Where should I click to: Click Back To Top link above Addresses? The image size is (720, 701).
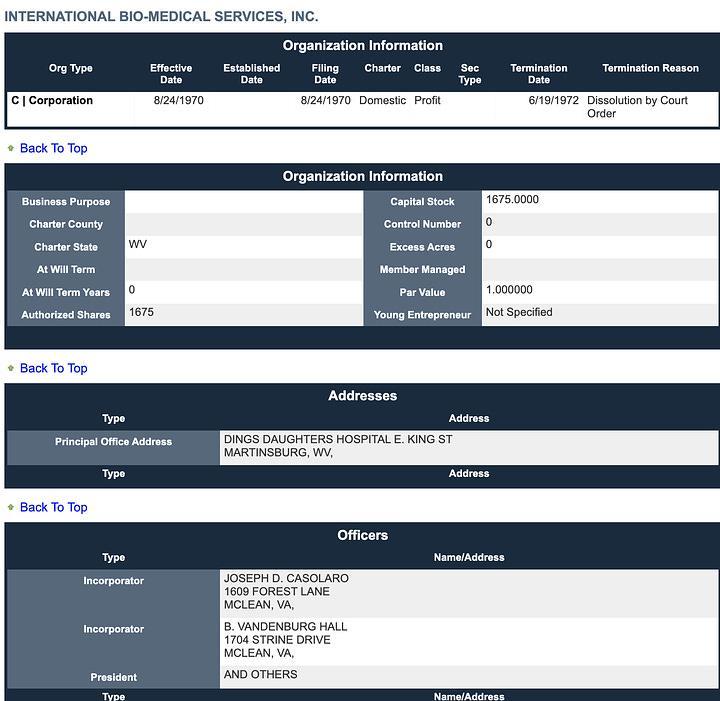53,368
